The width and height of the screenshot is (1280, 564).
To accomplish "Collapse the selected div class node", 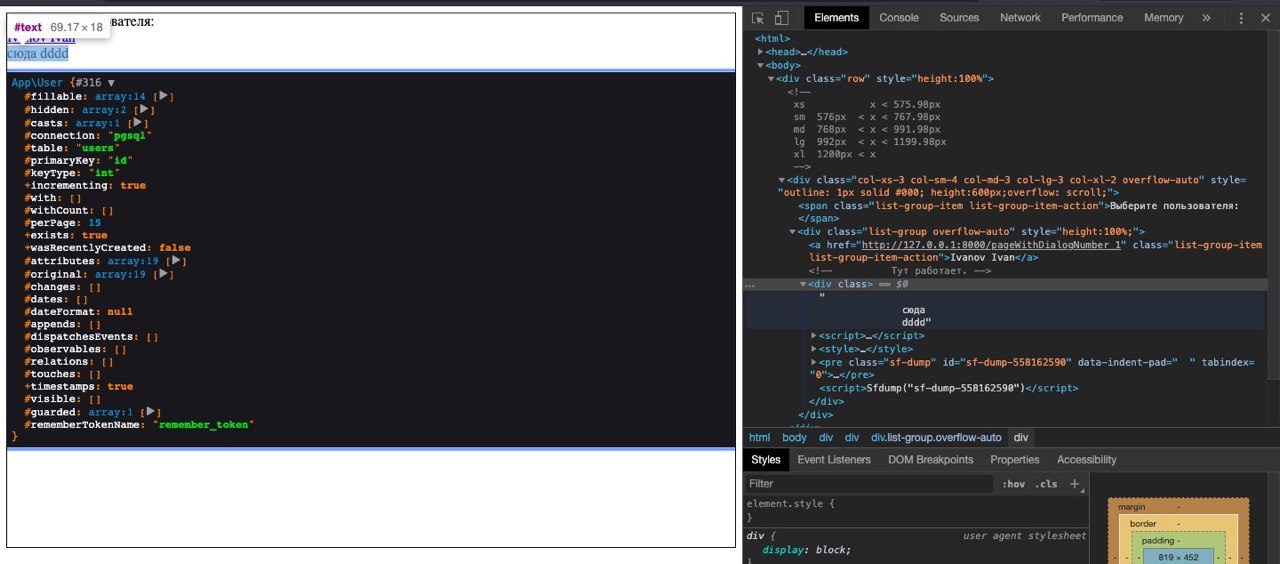I will 803,284.
